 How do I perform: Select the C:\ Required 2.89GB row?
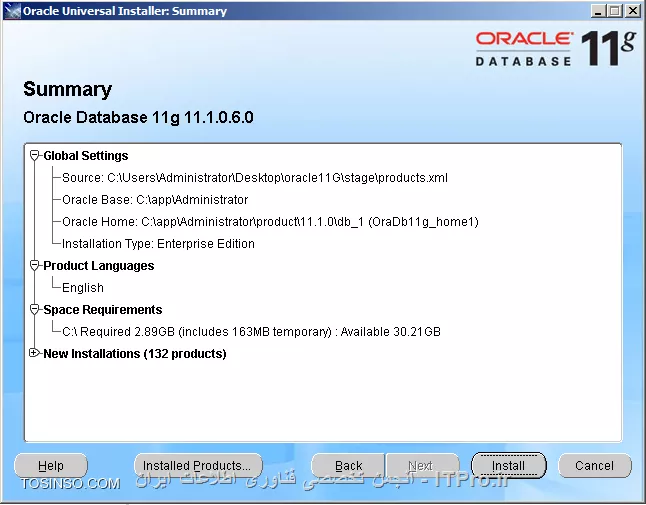pos(251,332)
